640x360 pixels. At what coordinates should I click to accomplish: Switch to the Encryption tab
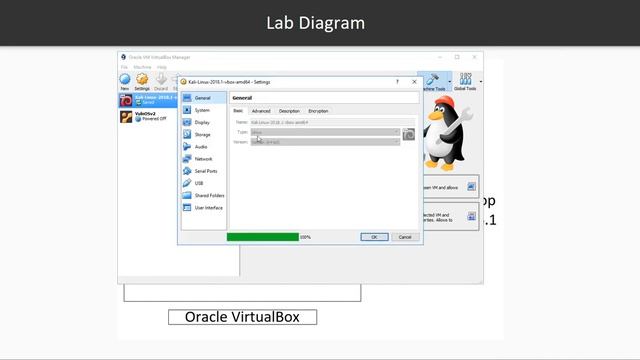tap(318, 111)
